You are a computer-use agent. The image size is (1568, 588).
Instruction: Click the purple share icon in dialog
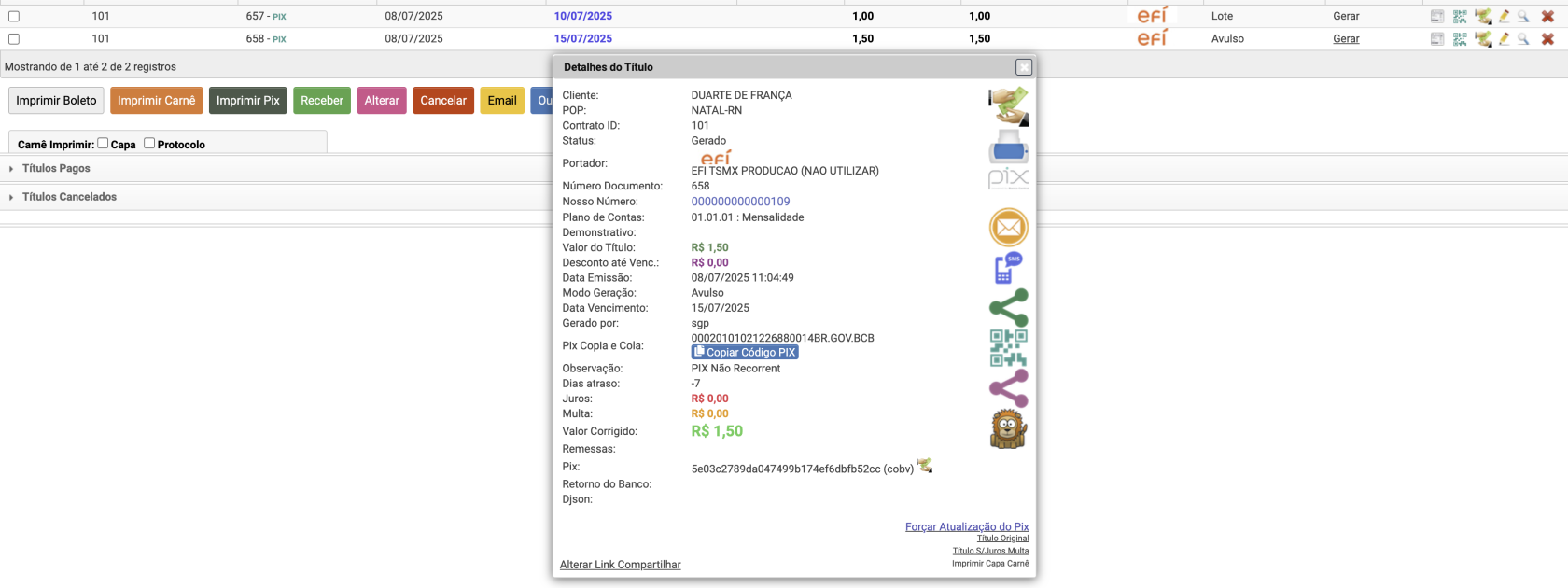coord(1008,388)
